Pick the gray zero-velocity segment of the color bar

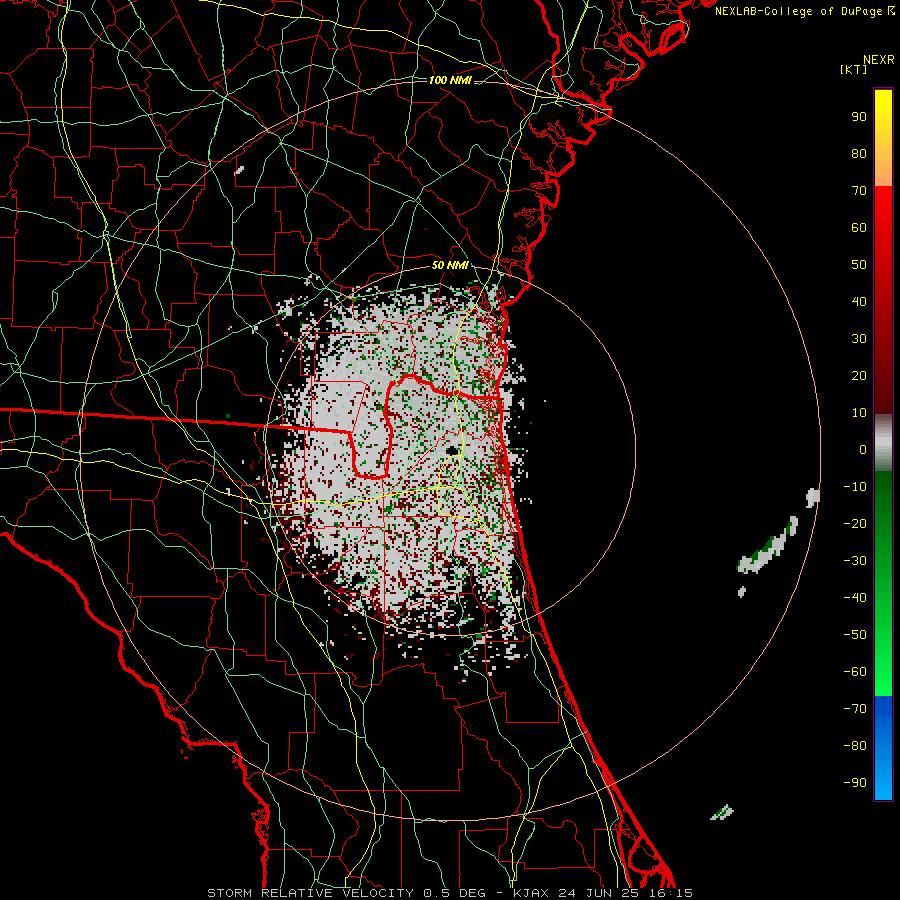883,443
